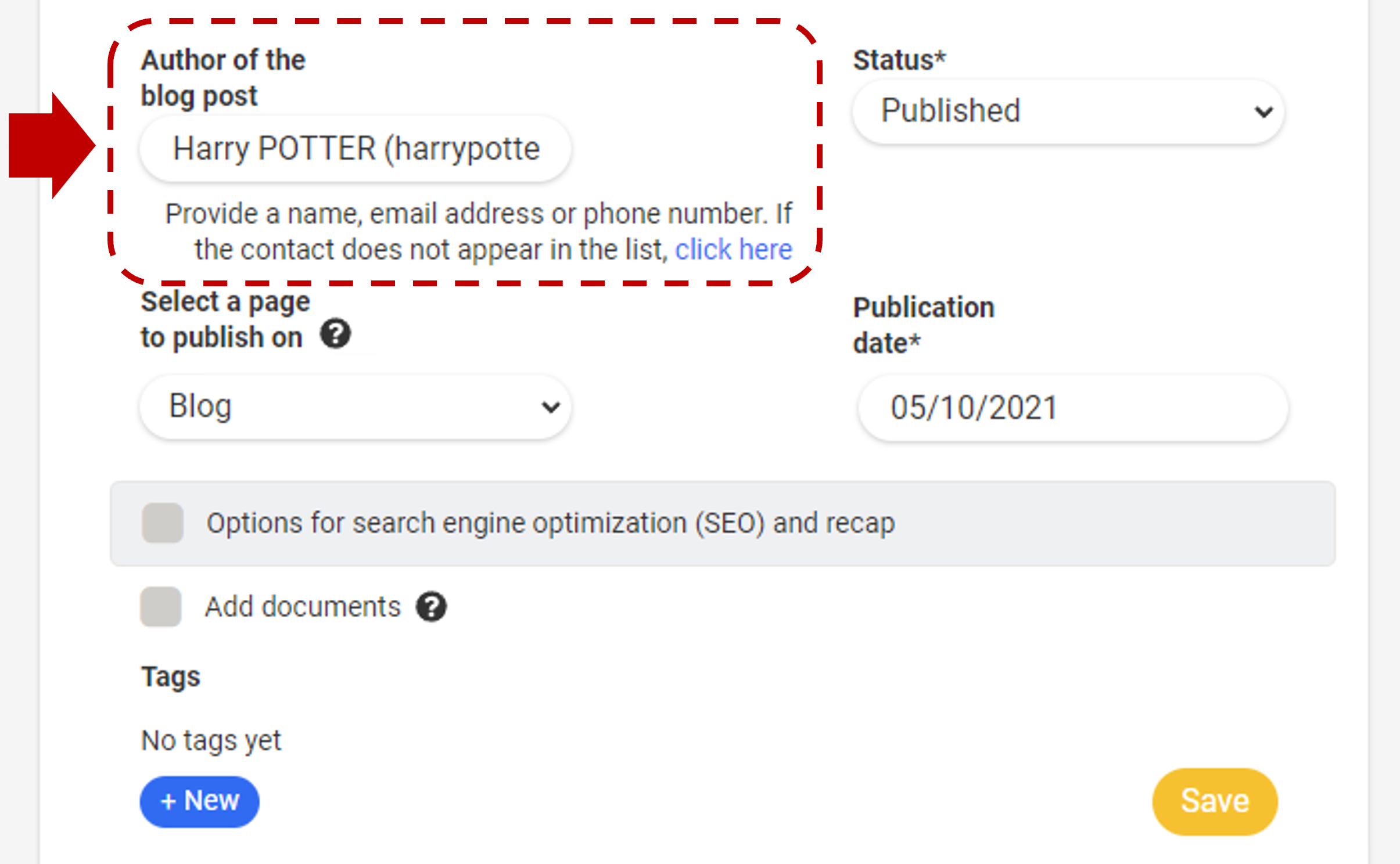Click the help icon next to Add documents

click(431, 607)
